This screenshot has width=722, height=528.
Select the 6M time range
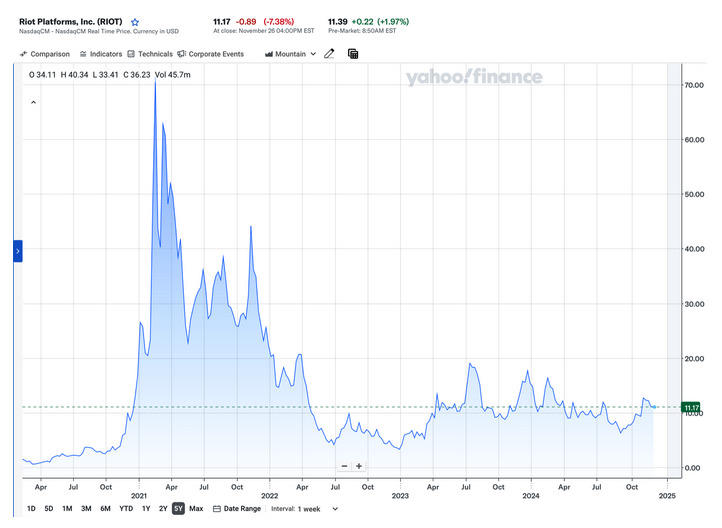click(x=105, y=508)
